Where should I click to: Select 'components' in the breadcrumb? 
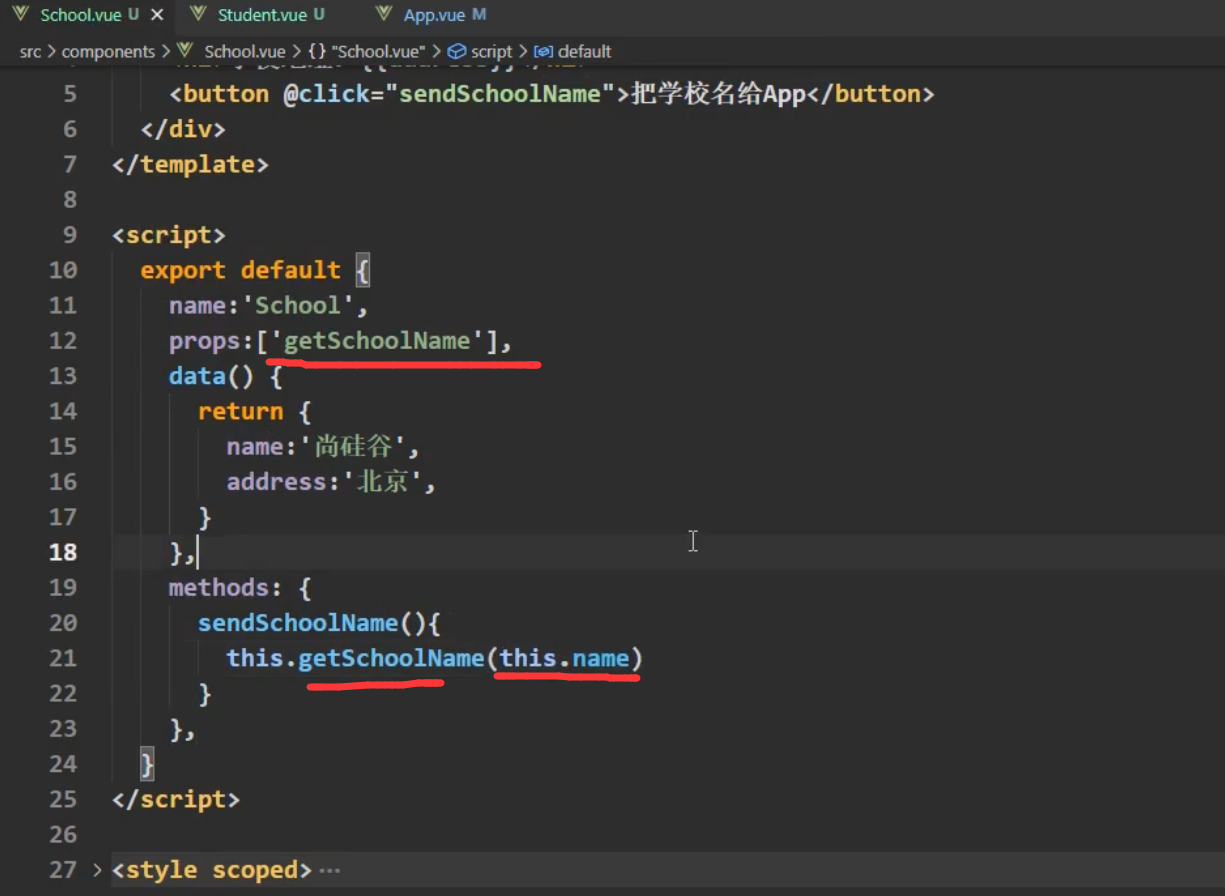point(108,51)
